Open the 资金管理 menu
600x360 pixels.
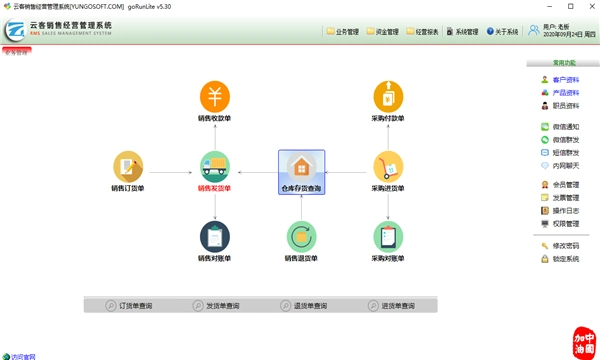pos(383,32)
